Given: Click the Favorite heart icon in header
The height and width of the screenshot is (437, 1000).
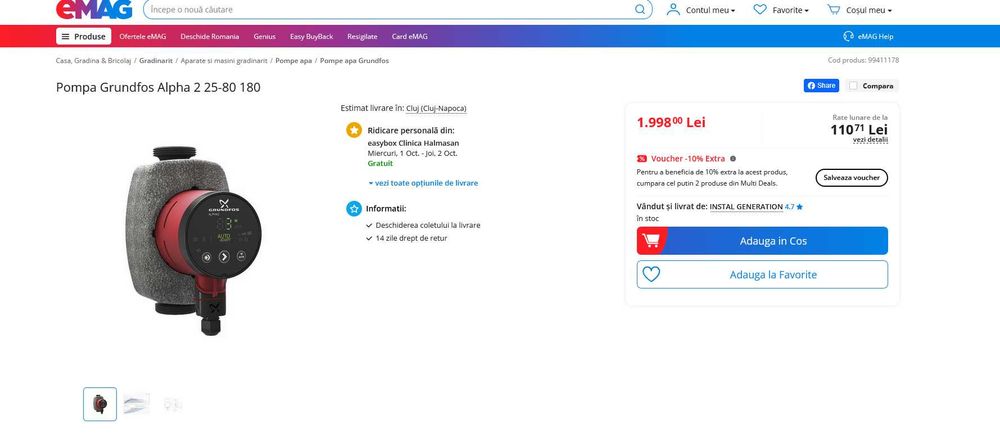Looking at the screenshot, I should [x=760, y=10].
